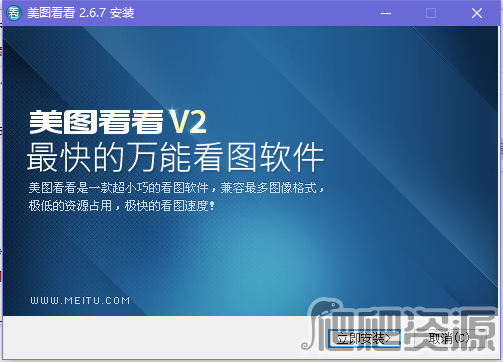The image size is (503, 362).
Task: Click the 美图看看 app icon in title bar
Action: 14,13
